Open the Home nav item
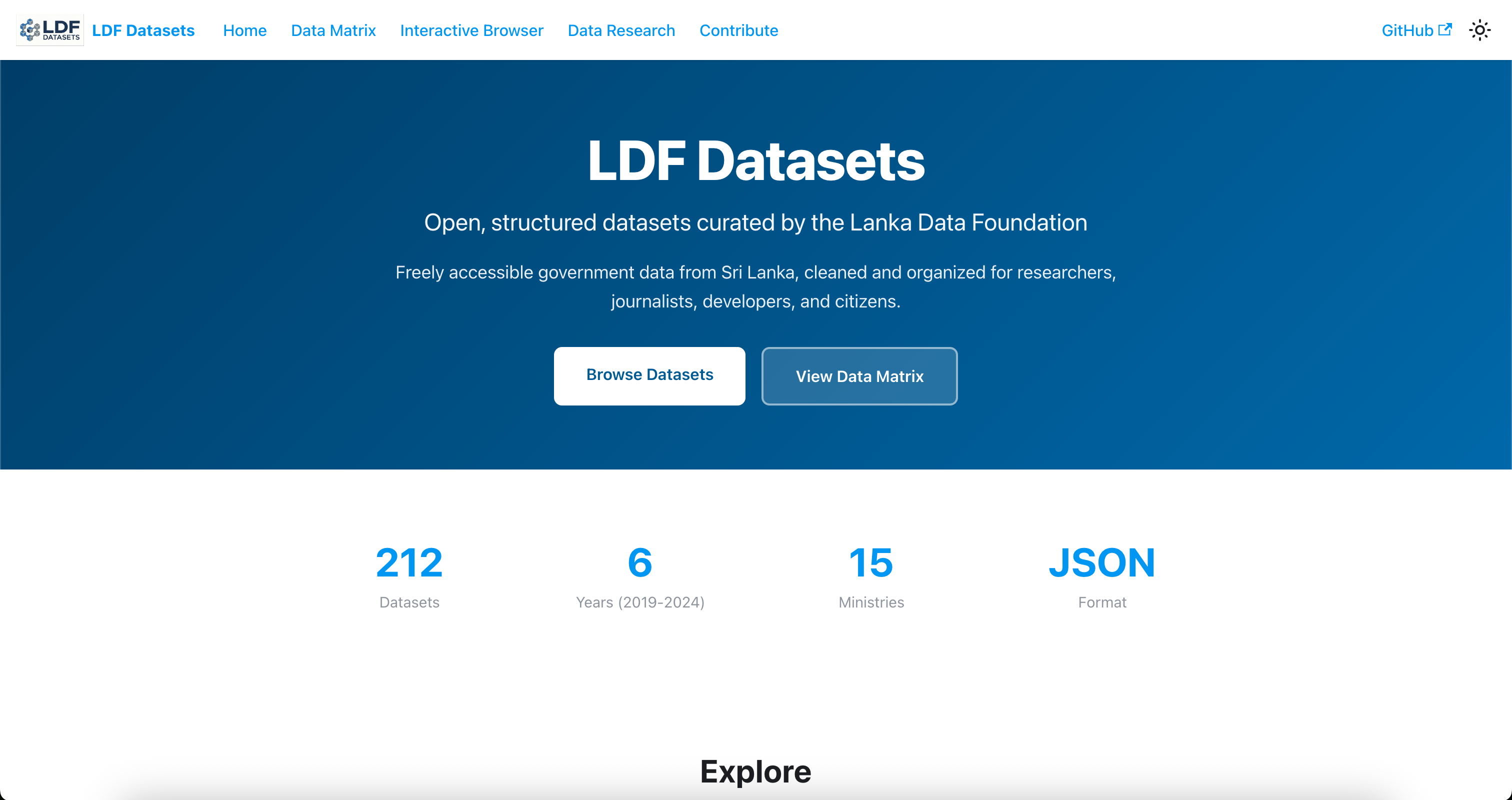Image resolution: width=1512 pixels, height=800 pixels. point(244,30)
